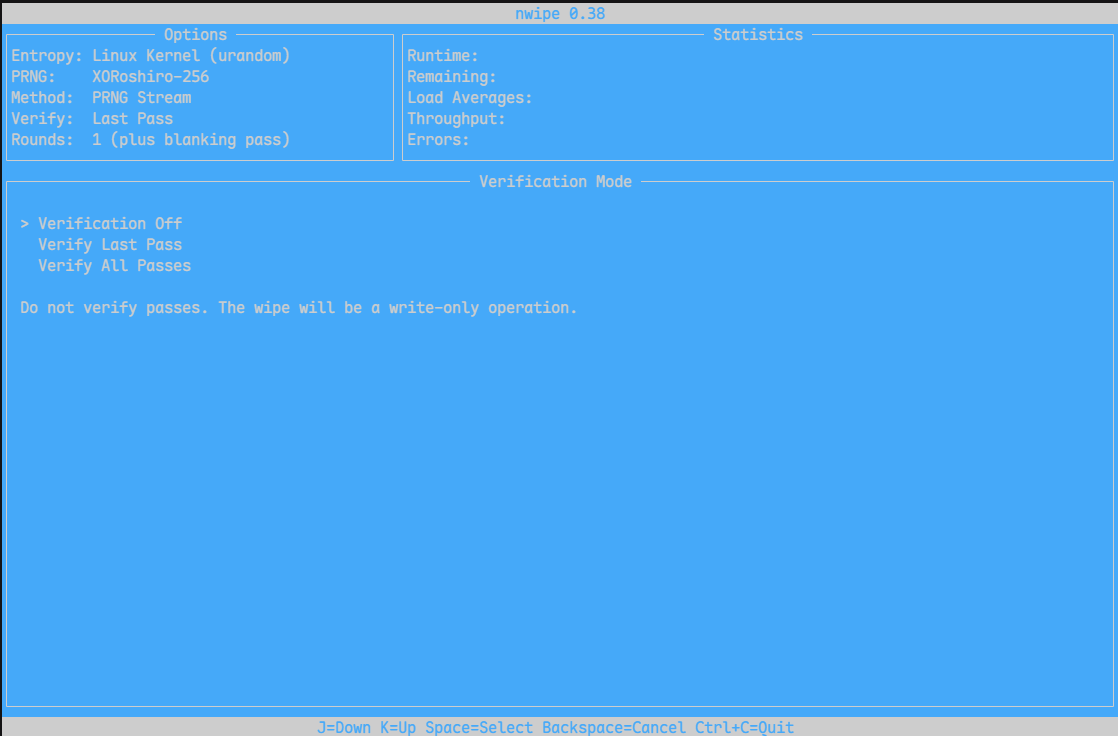The width and height of the screenshot is (1118, 736).
Task: Click the Ctrl+C=Quit footer hint
Action: tap(744, 727)
